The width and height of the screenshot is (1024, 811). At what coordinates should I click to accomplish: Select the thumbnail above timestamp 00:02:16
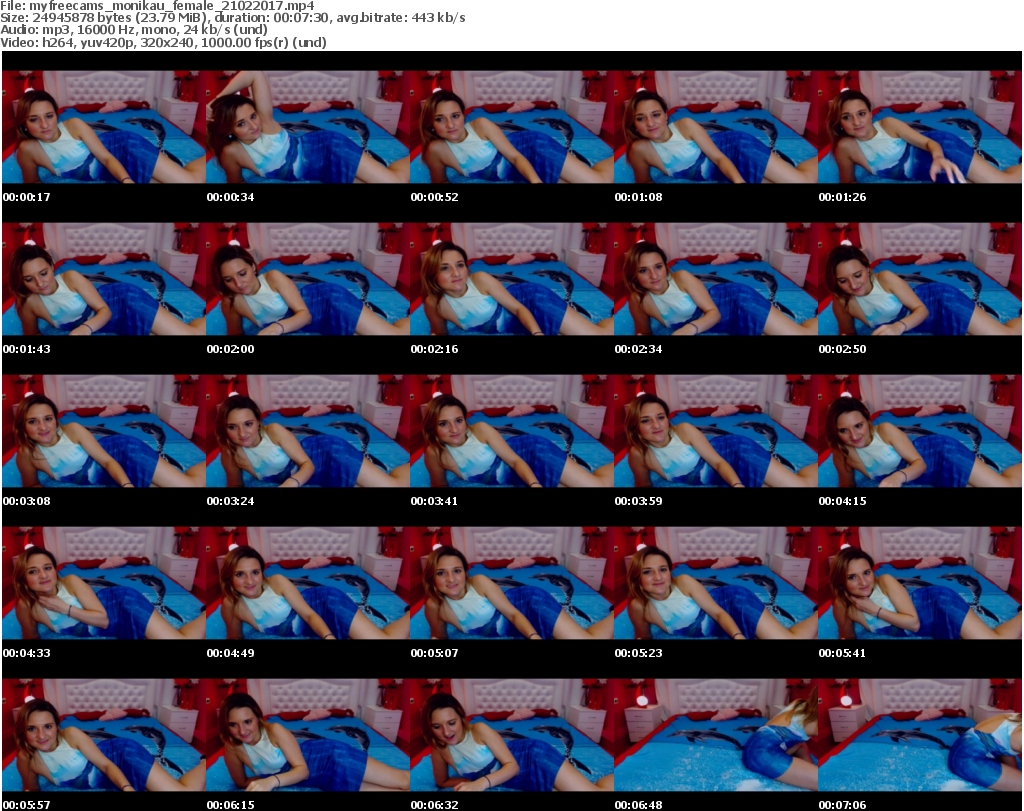pos(511,279)
